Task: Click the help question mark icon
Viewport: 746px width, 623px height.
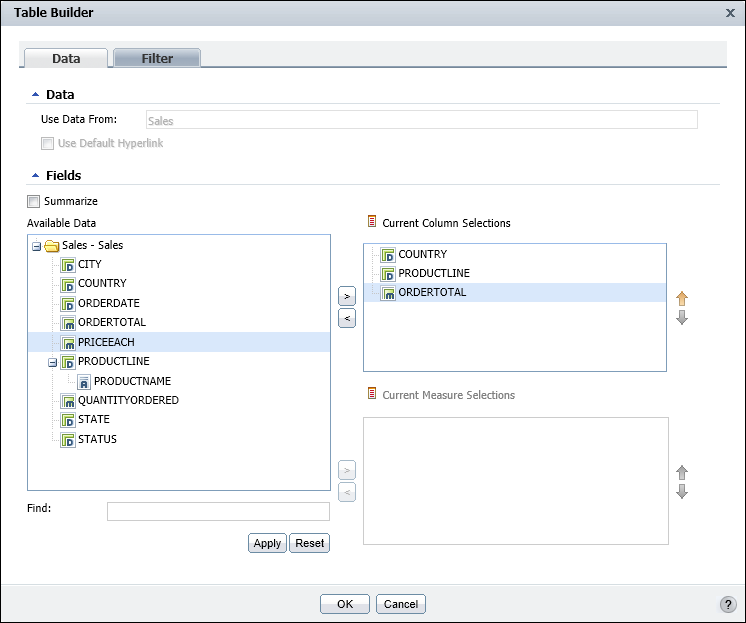Action: tap(728, 604)
